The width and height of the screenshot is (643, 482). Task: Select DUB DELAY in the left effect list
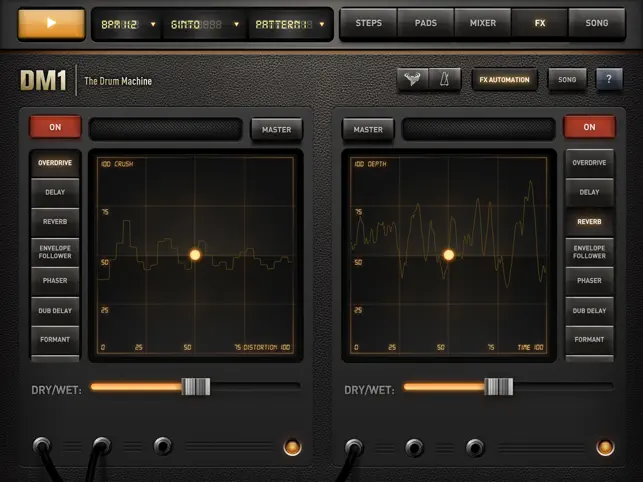point(55,311)
